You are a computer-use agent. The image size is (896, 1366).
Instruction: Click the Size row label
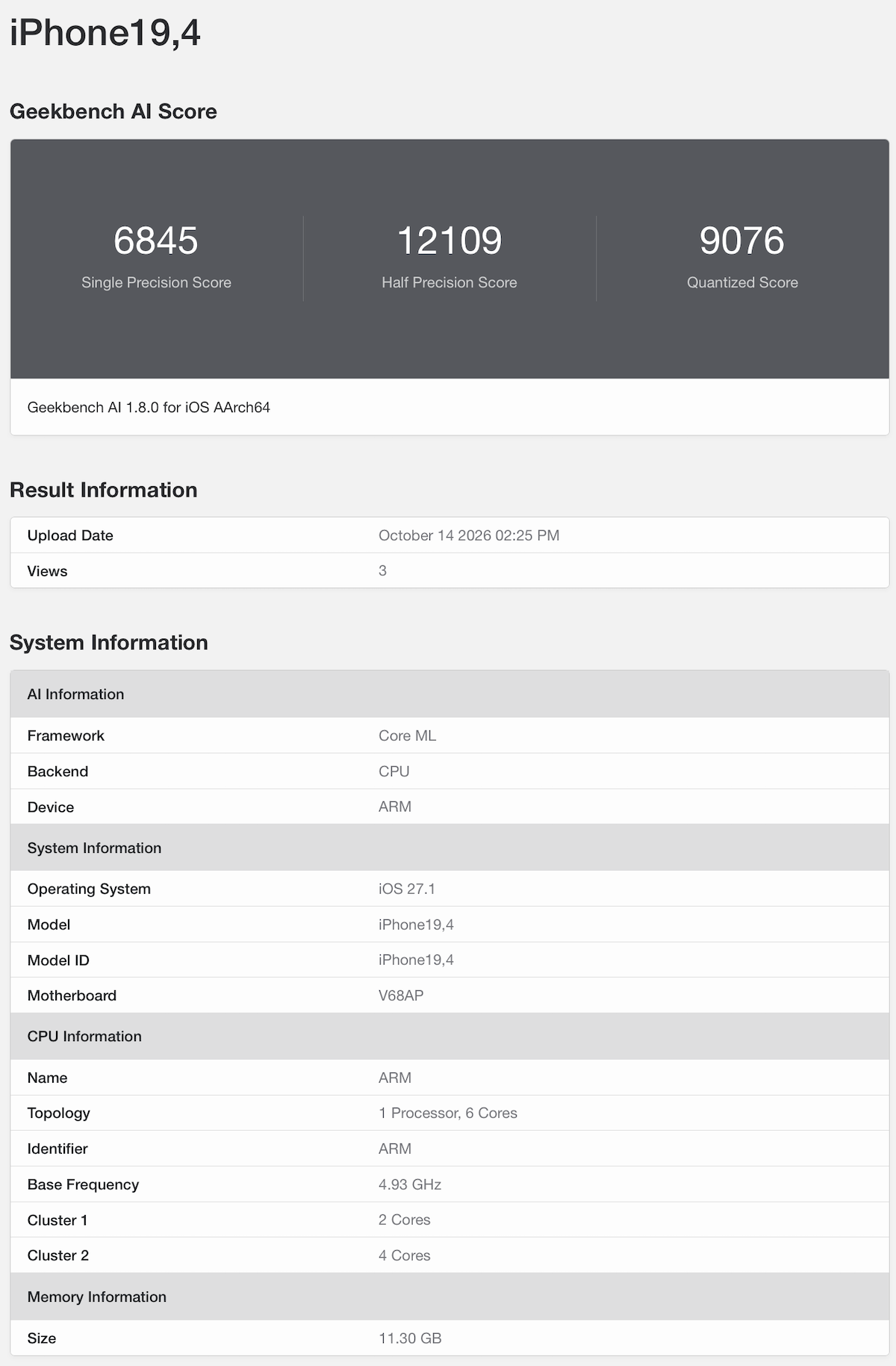point(42,1338)
